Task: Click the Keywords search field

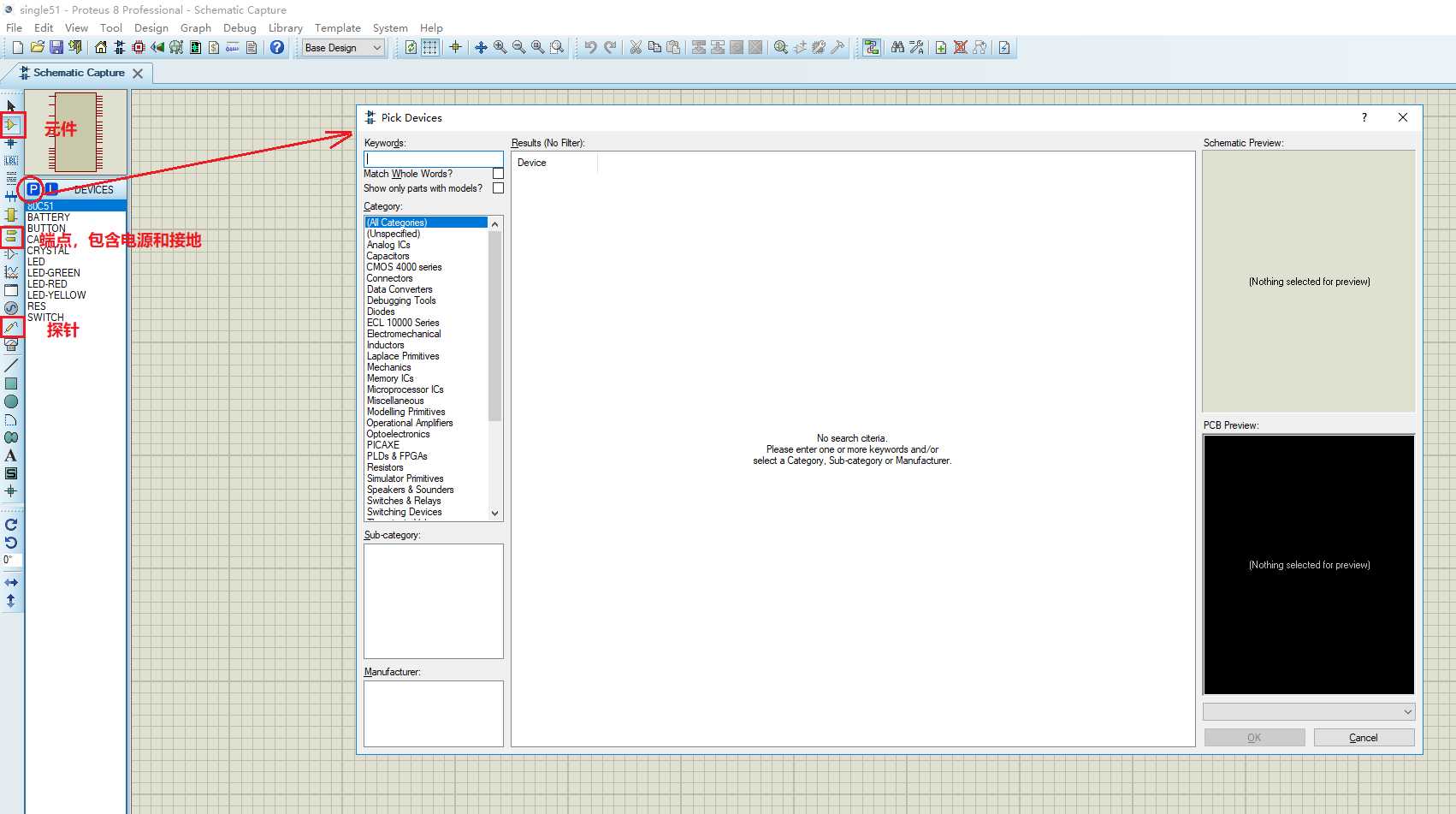Action: click(434, 159)
